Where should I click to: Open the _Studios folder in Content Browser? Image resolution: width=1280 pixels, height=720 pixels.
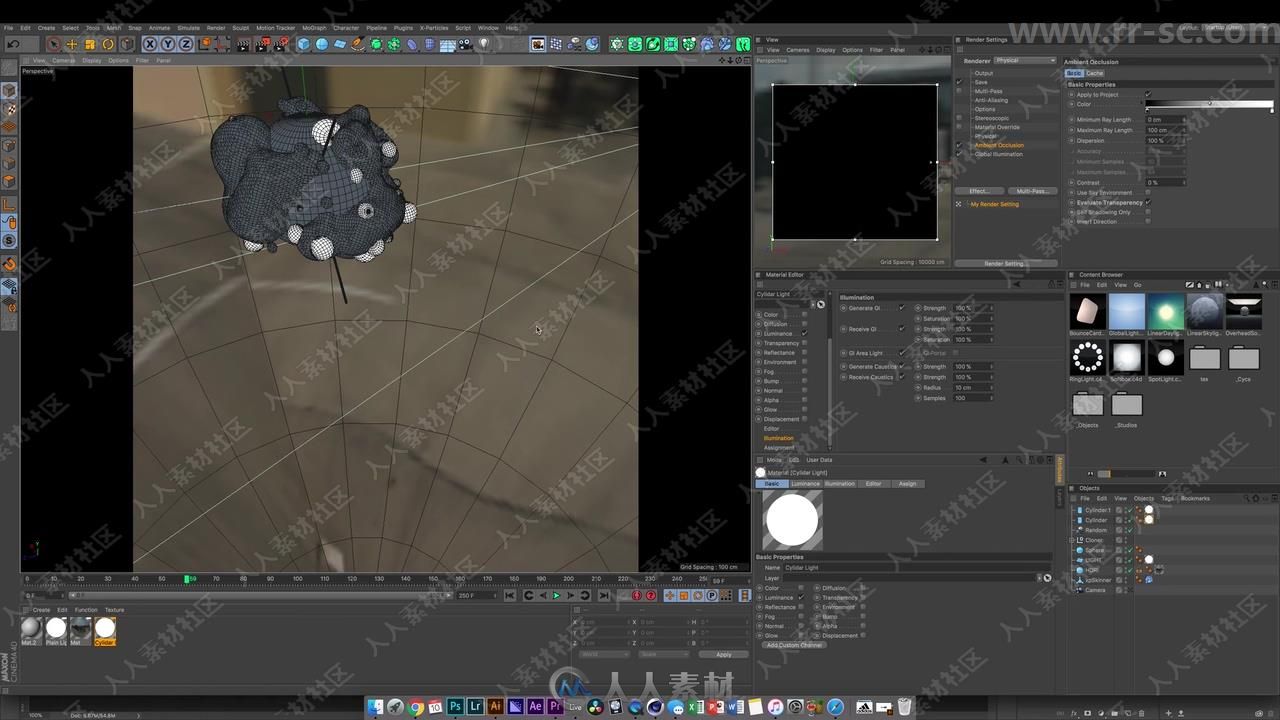coord(1126,404)
